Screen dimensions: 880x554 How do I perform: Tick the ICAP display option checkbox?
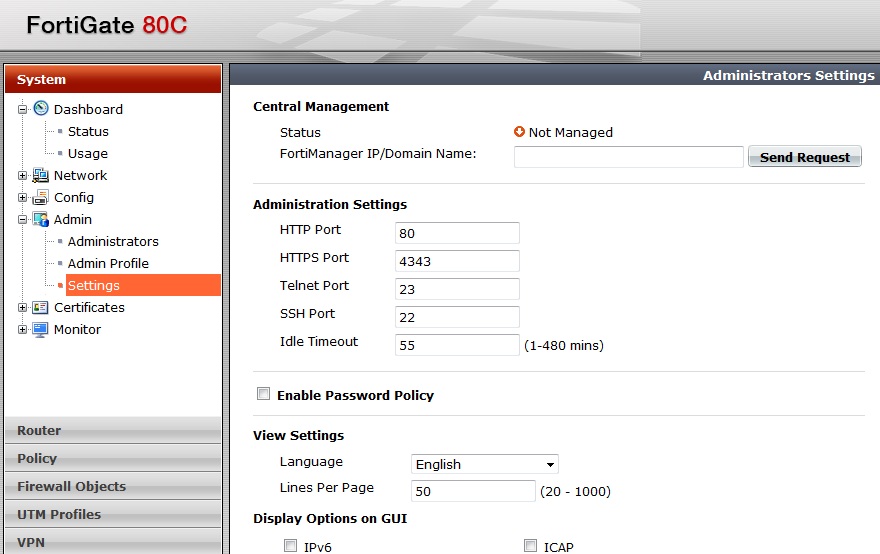(x=531, y=546)
